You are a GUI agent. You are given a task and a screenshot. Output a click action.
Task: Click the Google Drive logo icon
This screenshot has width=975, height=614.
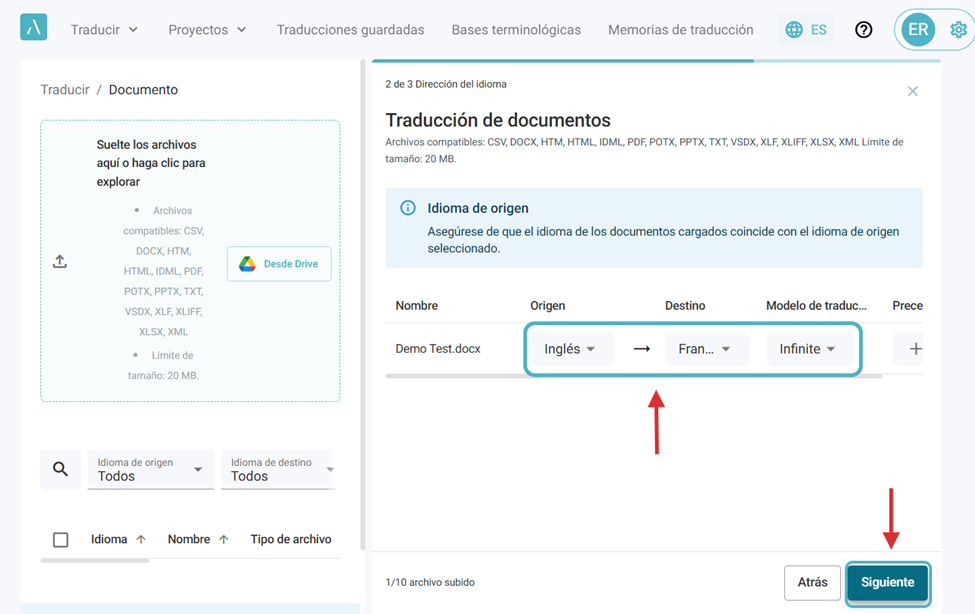click(247, 264)
